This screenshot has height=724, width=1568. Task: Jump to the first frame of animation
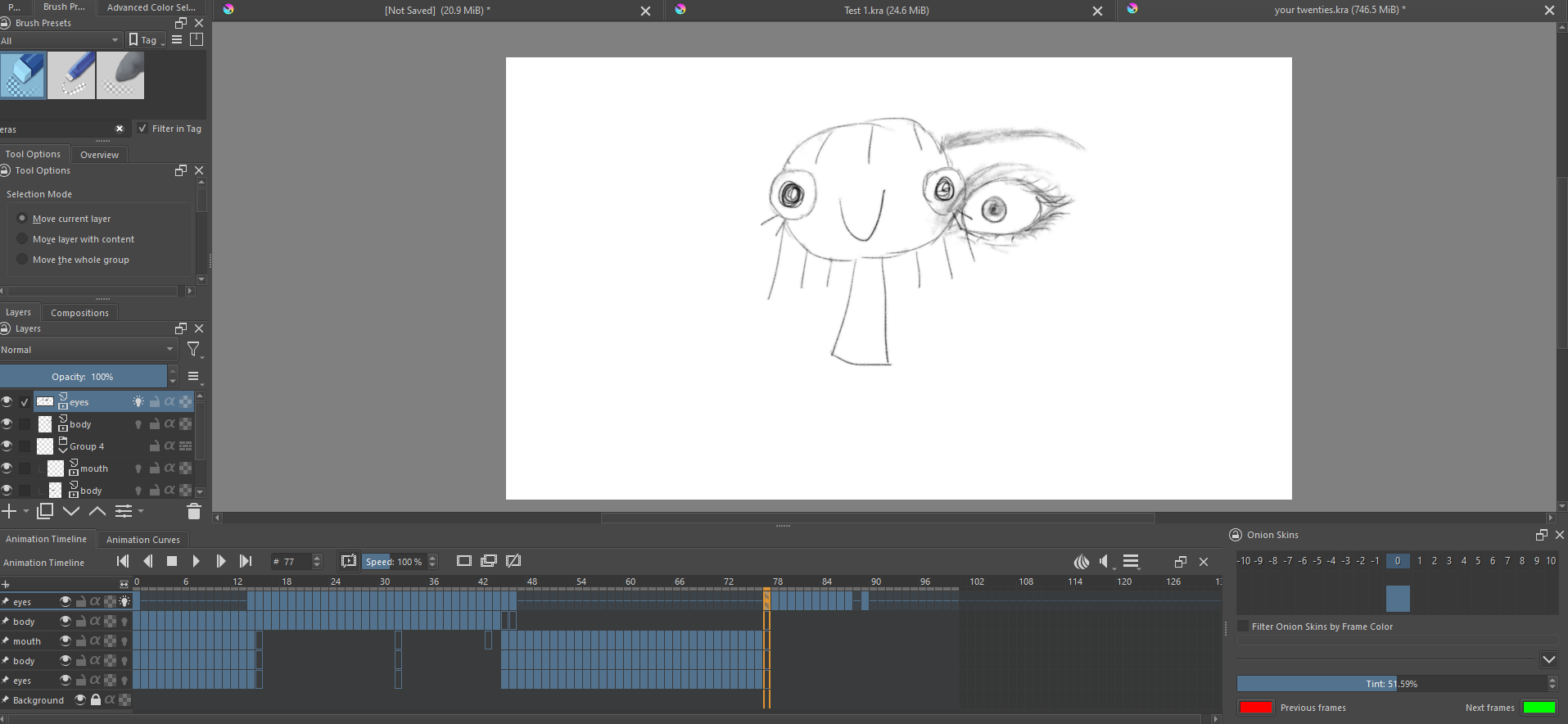123,561
